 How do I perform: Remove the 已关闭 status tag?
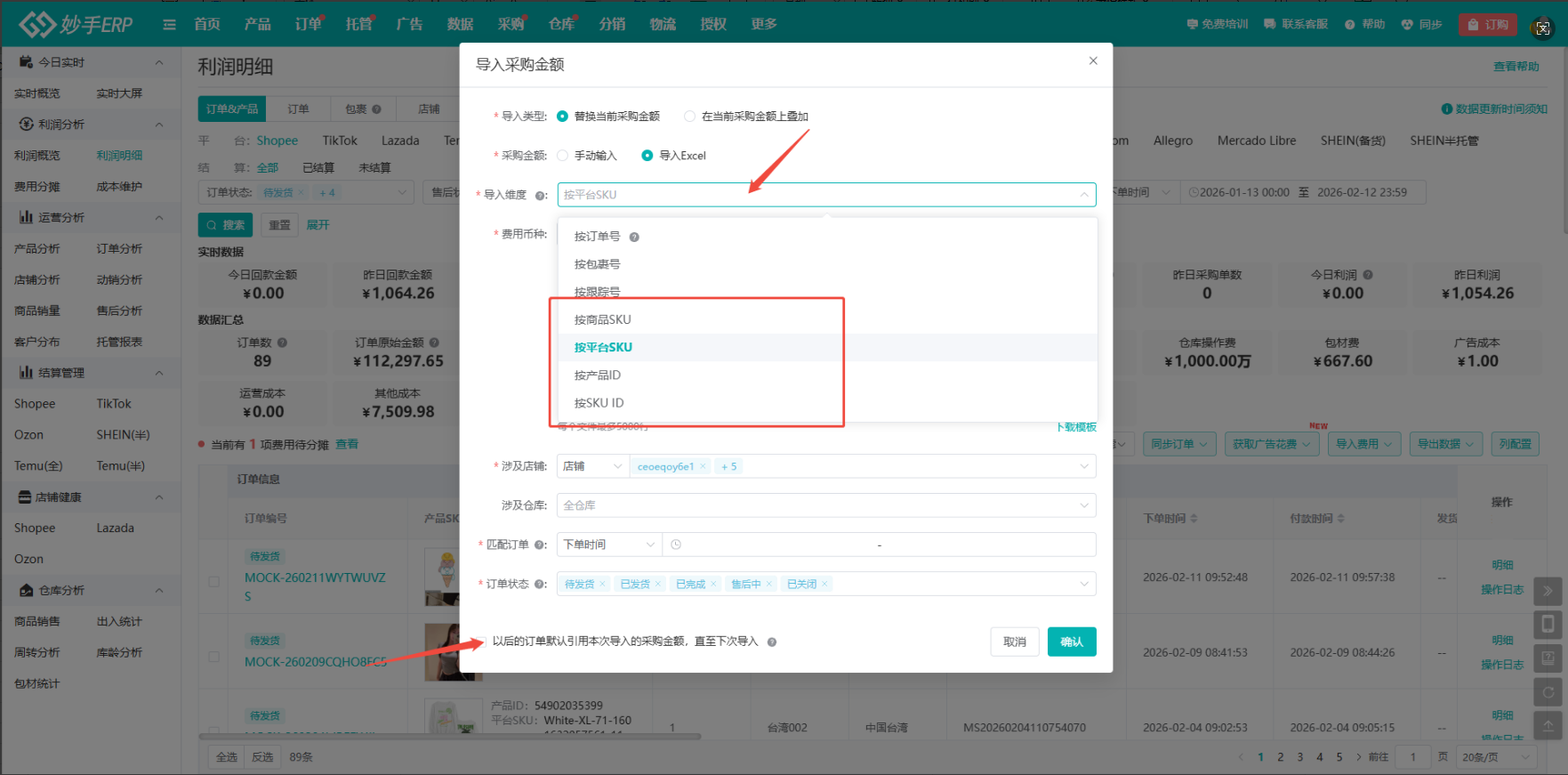click(x=824, y=585)
